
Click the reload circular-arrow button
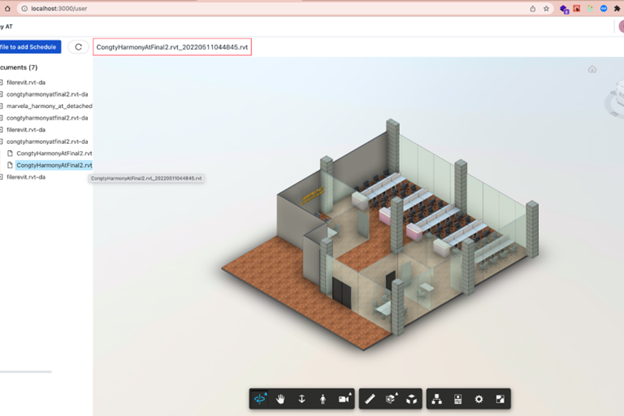coord(78,47)
